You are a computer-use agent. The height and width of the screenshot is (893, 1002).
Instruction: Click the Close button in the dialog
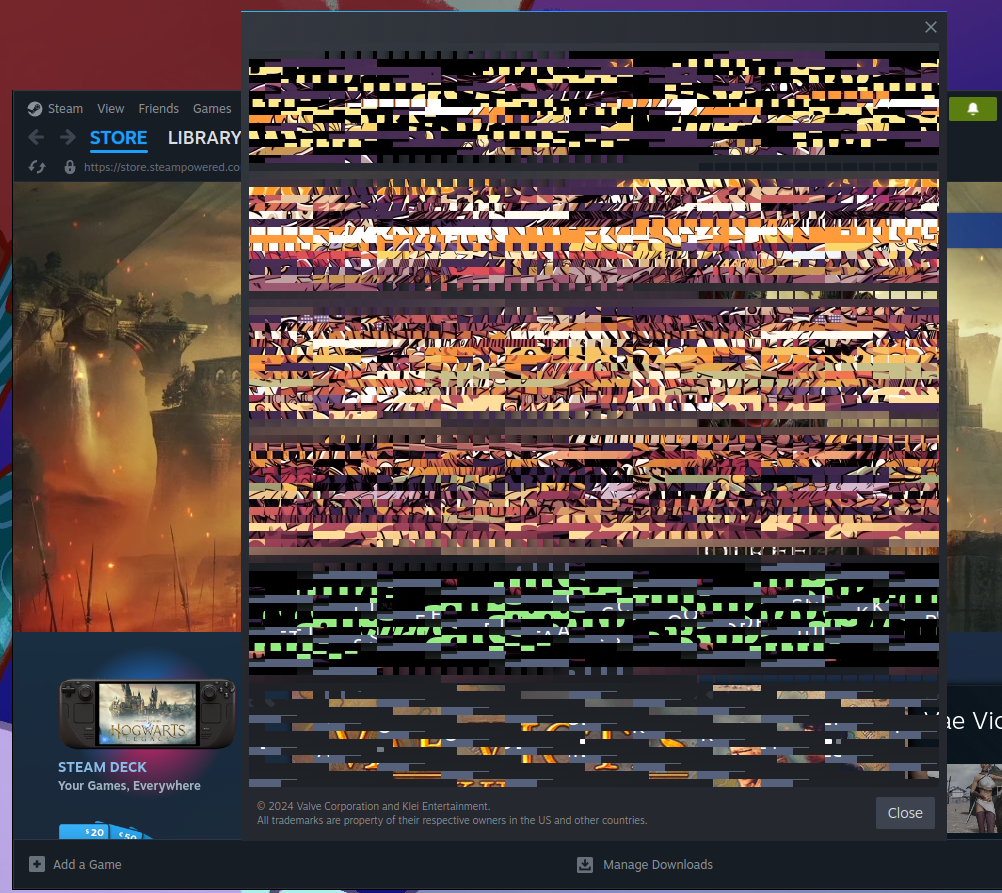[x=905, y=813]
